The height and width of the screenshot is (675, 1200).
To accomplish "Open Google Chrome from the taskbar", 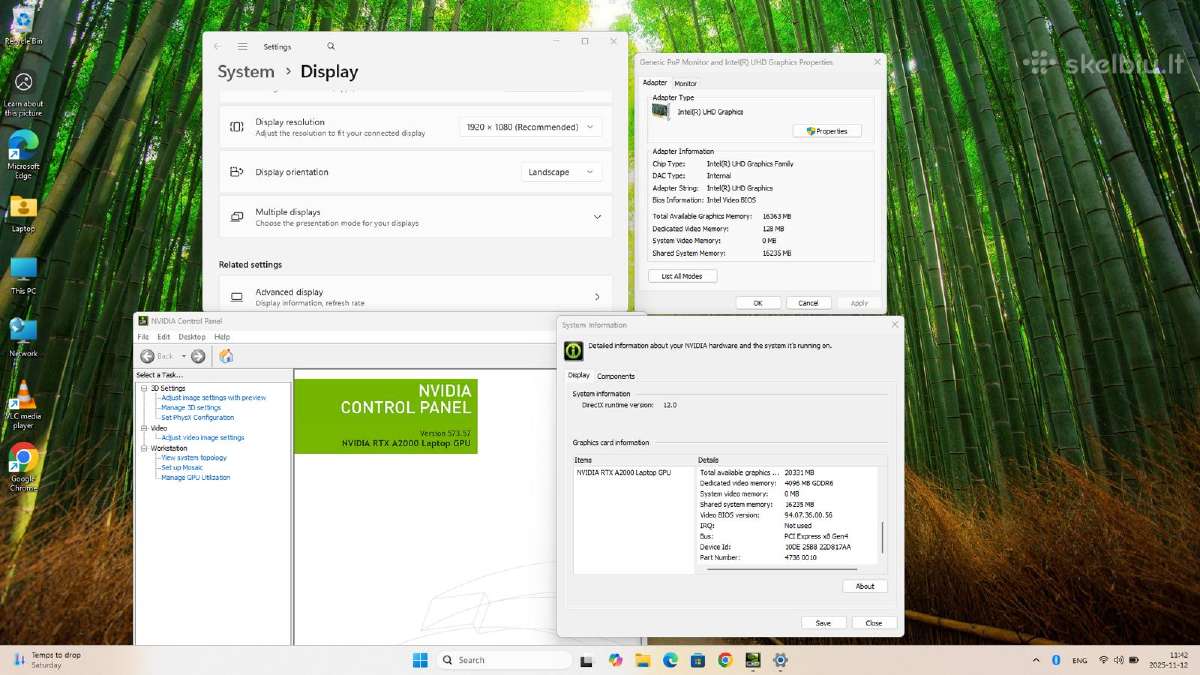I will coord(725,660).
